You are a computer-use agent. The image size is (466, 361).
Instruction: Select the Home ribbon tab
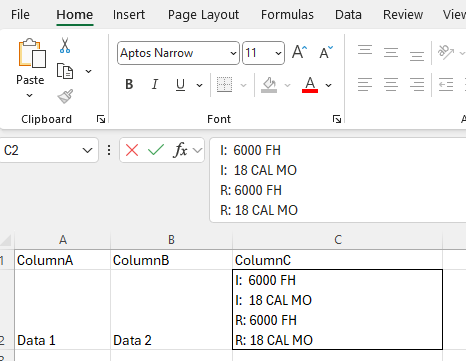coord(75,15)
